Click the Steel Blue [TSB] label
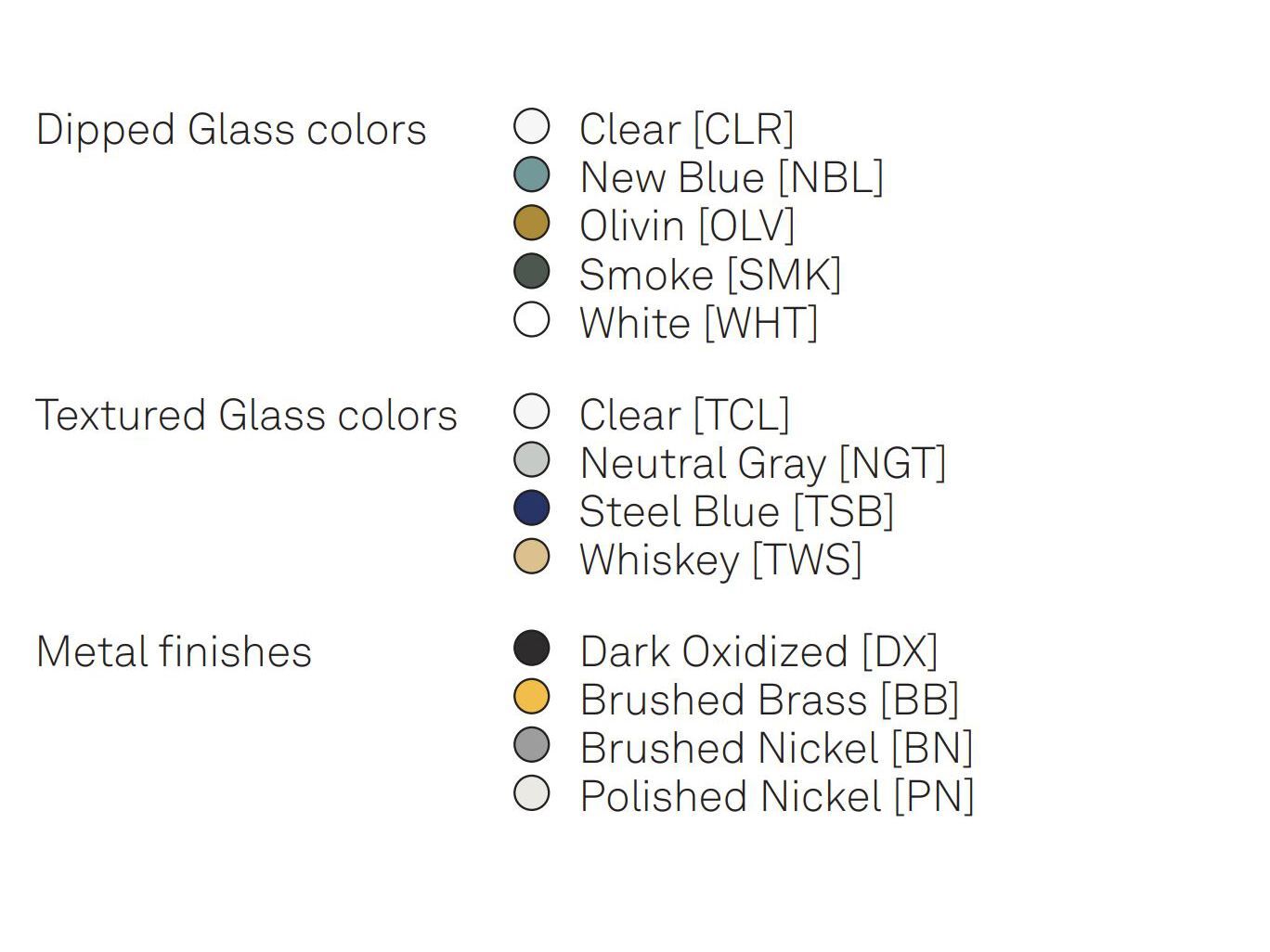1270x952 pixels. pyautogui.click(x=736, y=512)
